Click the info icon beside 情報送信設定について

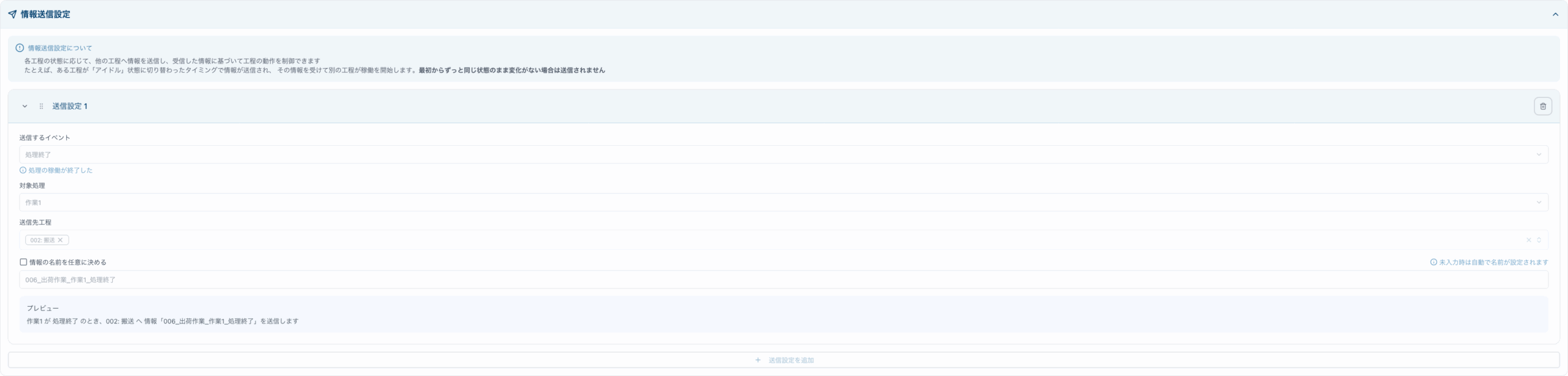click(20, 48)
